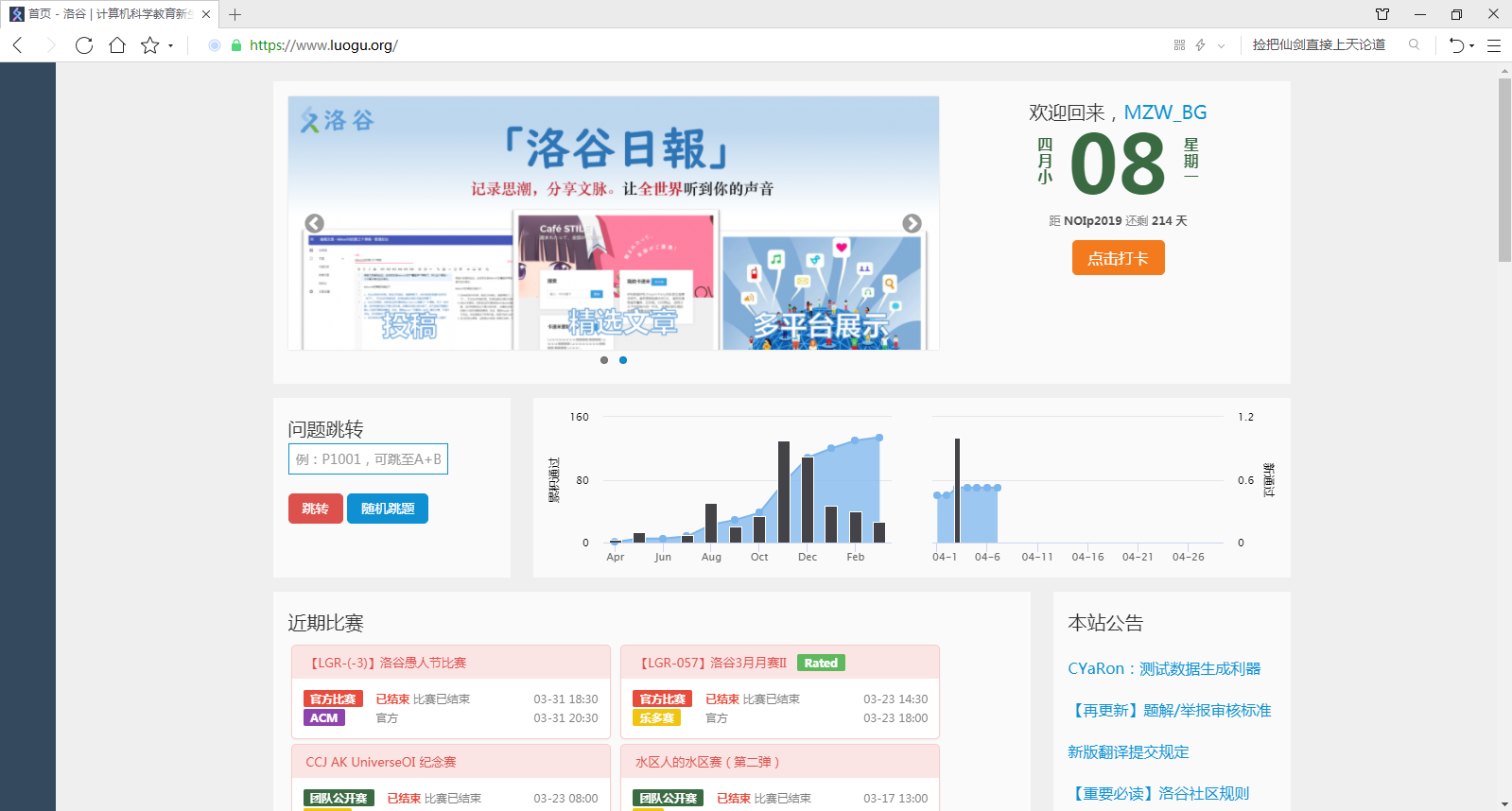The height and width of the screenshot is (811, 1512).
Task: Click the 03-23 14:30 start time
Action: [895, 699]
